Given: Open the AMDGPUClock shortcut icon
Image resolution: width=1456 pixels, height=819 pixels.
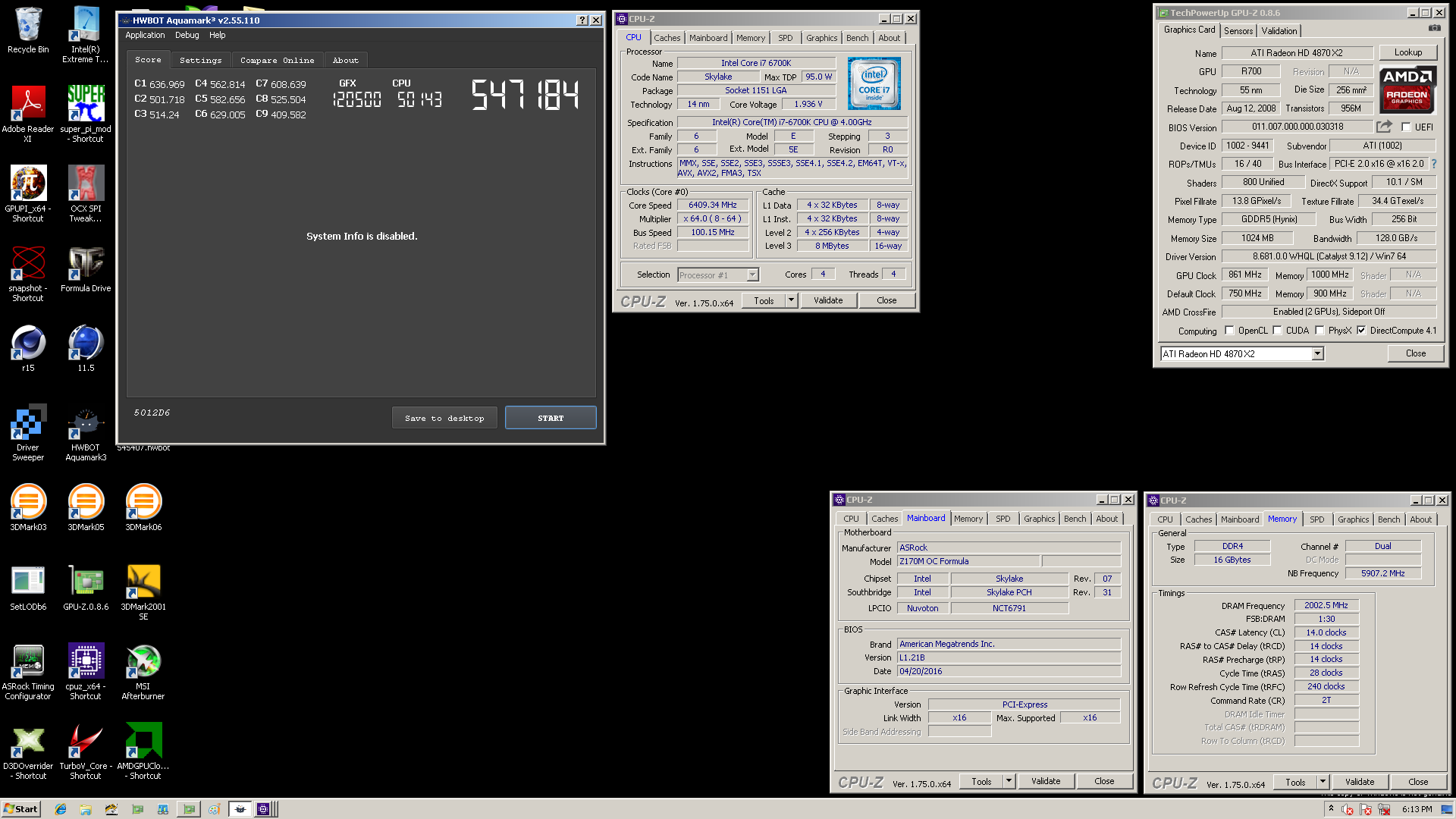Looking at the screenshot, I should point(143,751).
